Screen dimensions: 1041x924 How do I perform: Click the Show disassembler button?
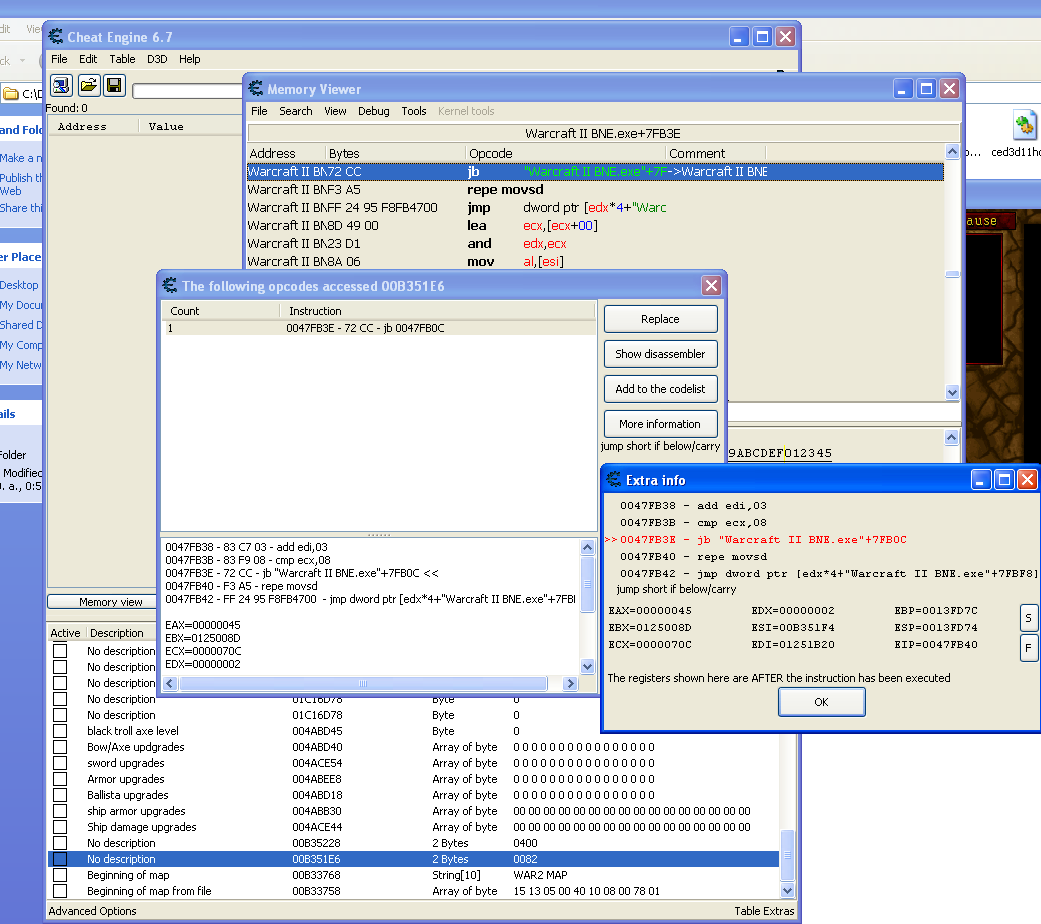(660, 354)
